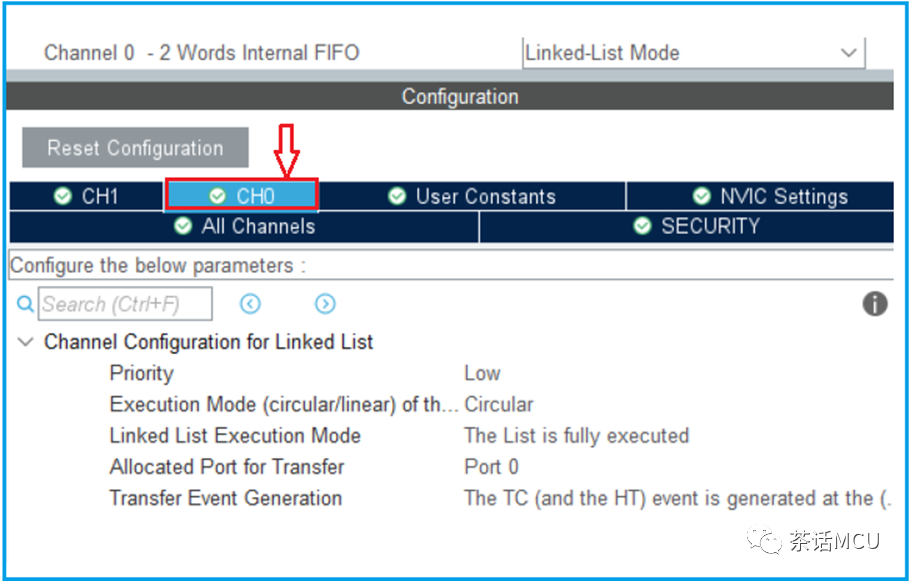Open the Linked-List Mode dropdown
The image size is (910, 581).
tap(694, 53)
